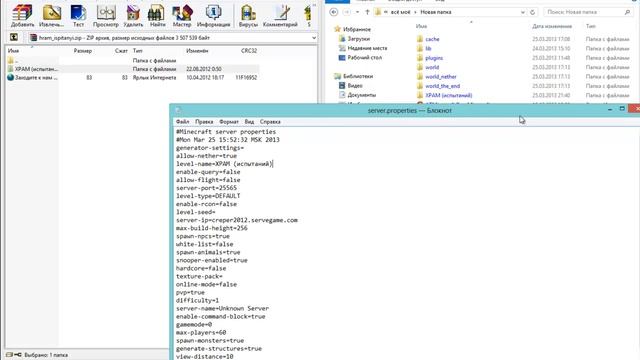Sort WinRAR list by CRC32 column
The height and width of the screenshot is (360, 640).
[249, 51]
